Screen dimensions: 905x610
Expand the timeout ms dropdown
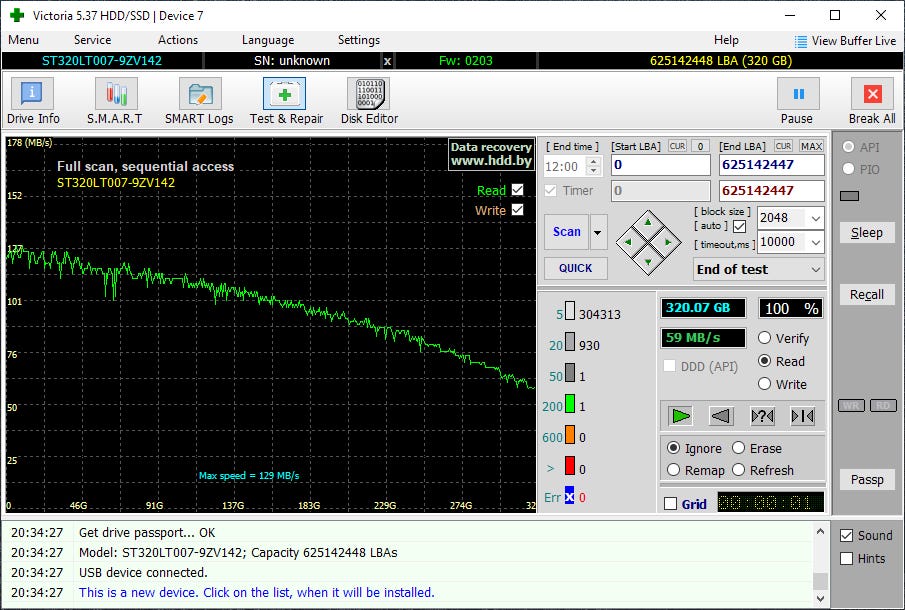(814, 242)
